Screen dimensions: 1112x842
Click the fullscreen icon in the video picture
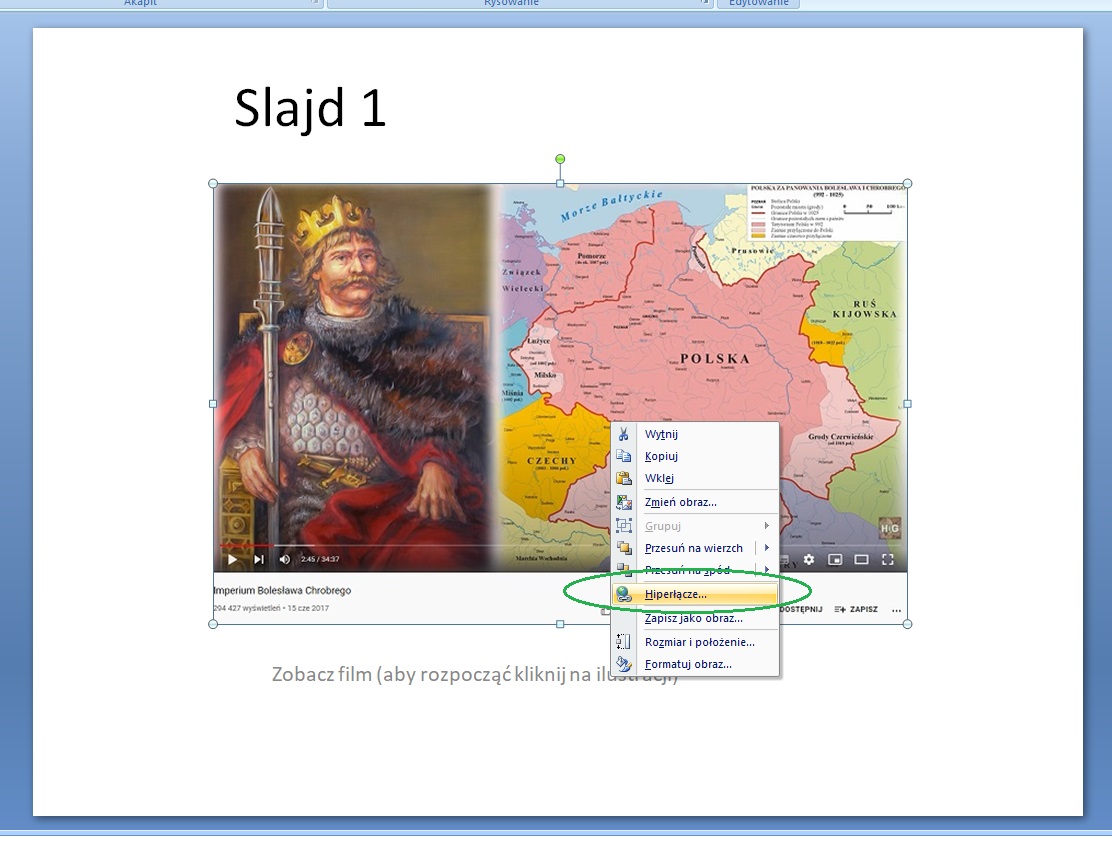[x=887, y=560]
